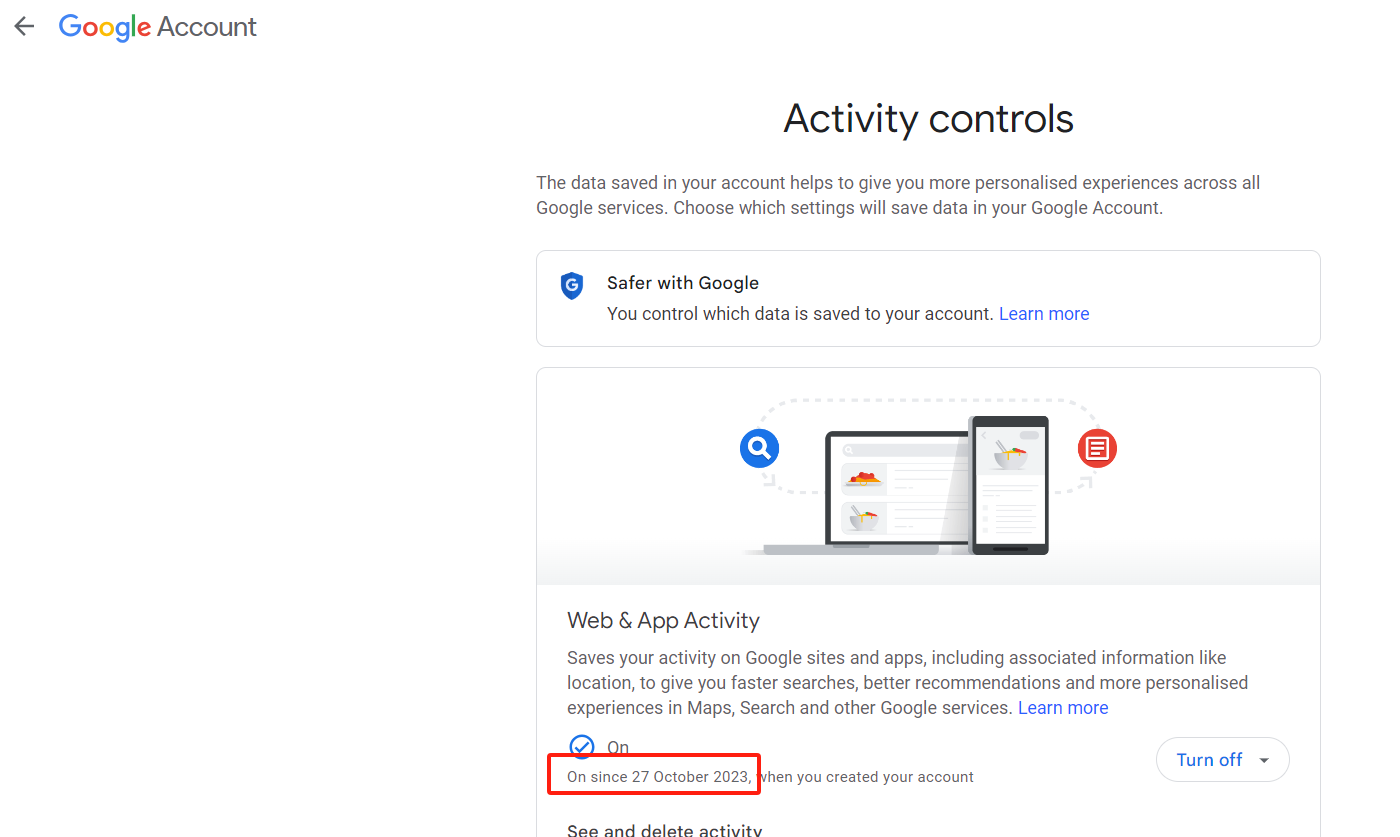
Task: Click the pasta dish image on laptop
Action: (864, 479)
